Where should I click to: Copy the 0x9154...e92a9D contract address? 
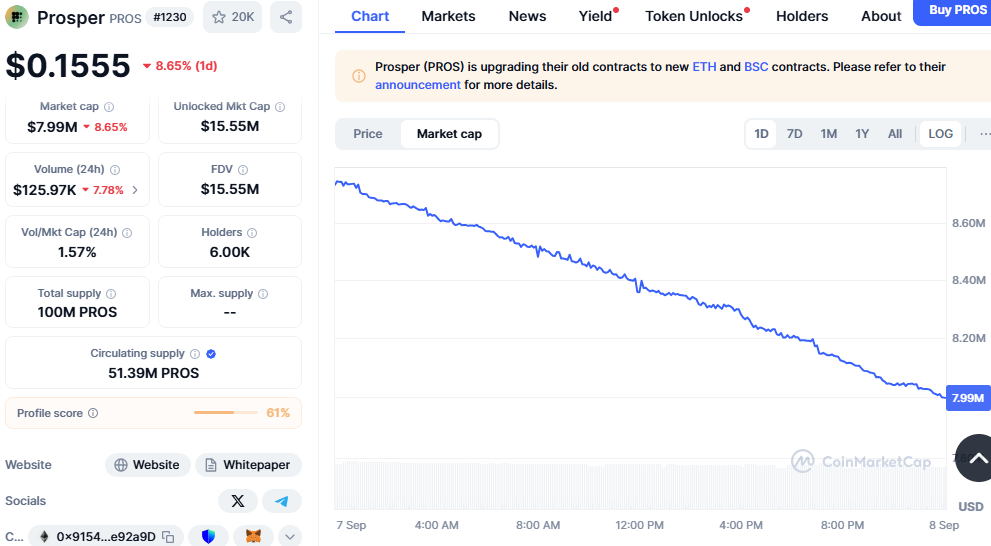click(x=168, y=537)
